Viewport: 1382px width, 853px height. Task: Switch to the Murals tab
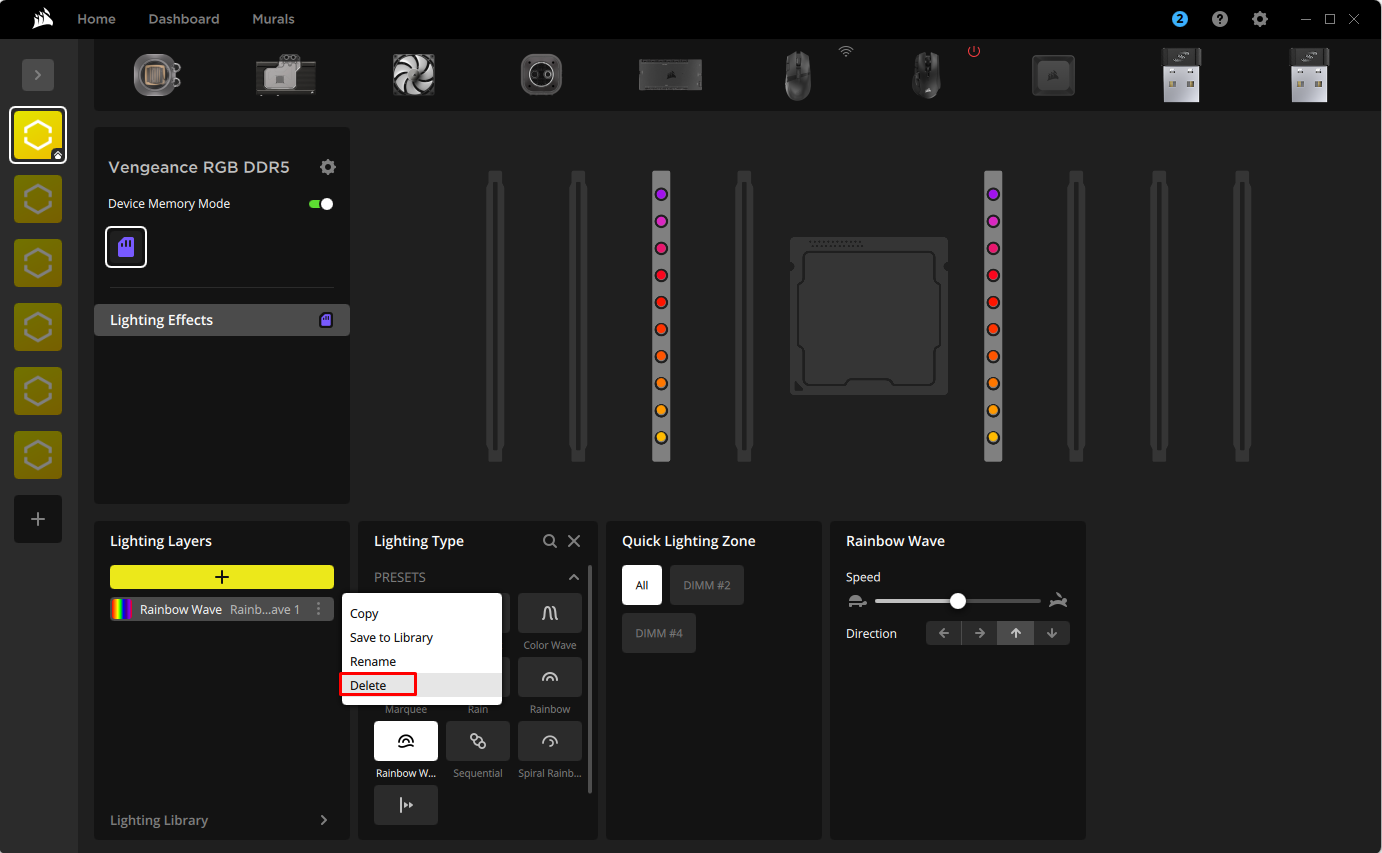tap(273, 19)
